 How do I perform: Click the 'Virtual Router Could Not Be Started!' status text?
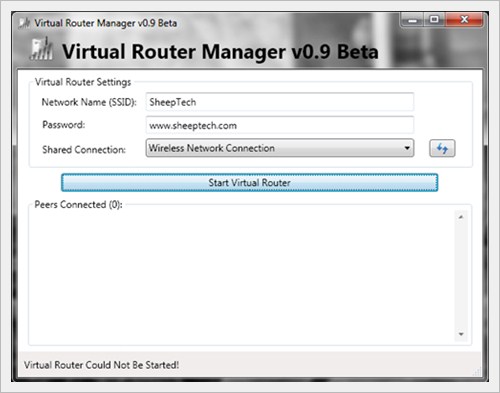point(101,365)
